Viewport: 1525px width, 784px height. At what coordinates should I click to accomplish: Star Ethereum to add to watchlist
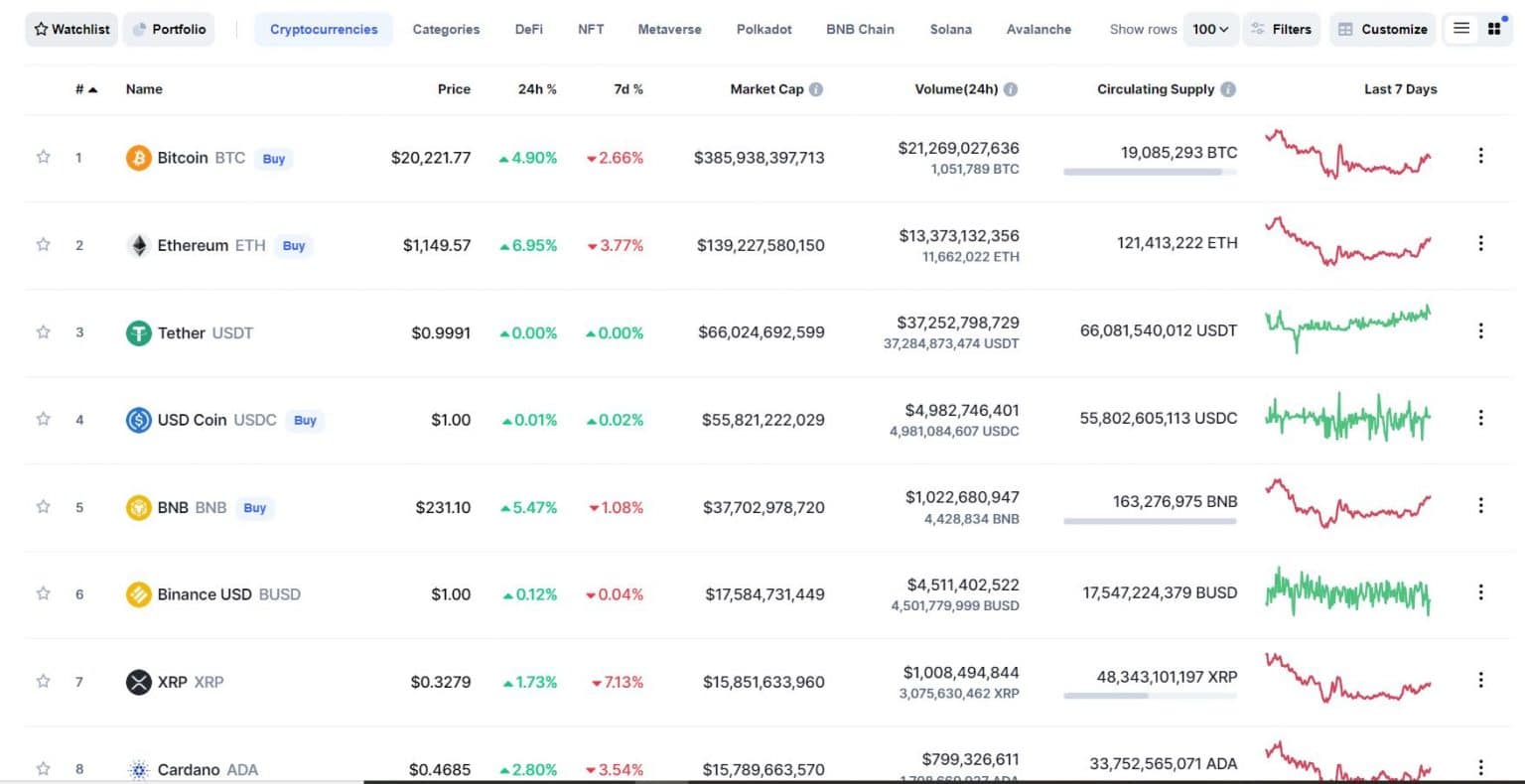pos(43,244)
